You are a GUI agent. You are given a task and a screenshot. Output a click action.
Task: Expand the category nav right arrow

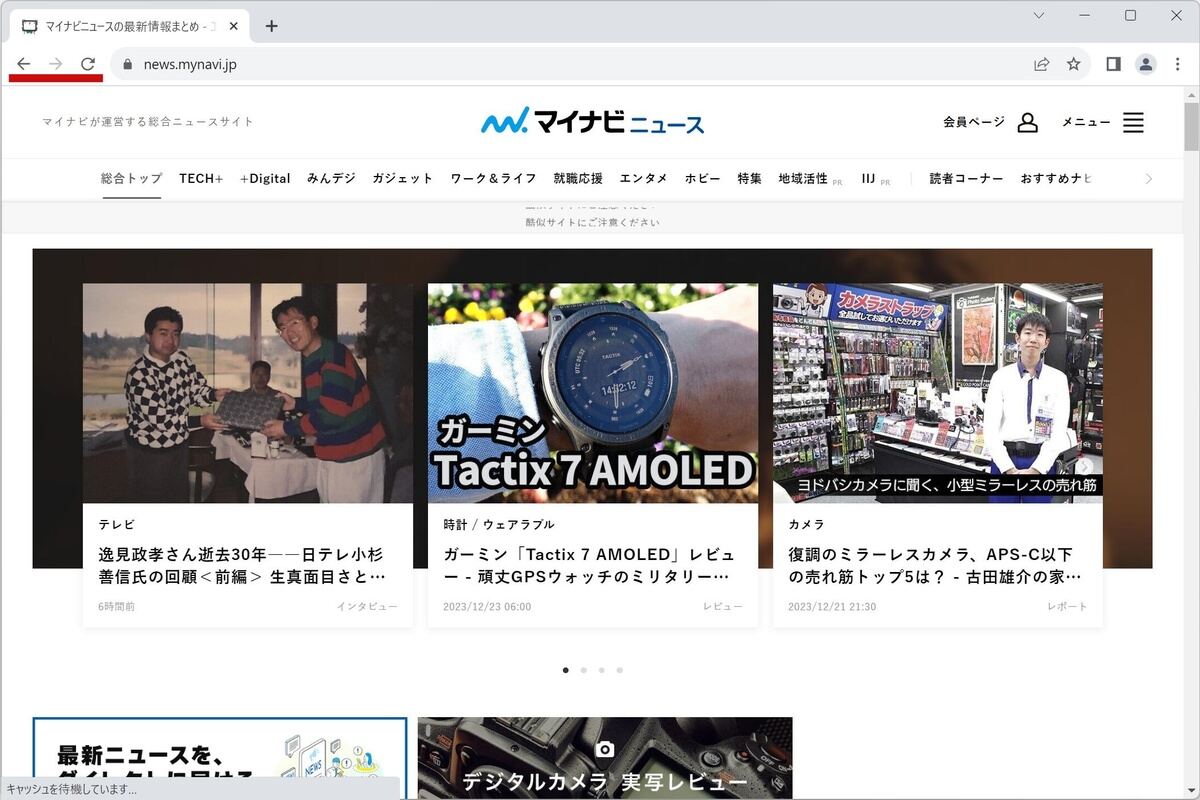click(x=1149, y=179)
